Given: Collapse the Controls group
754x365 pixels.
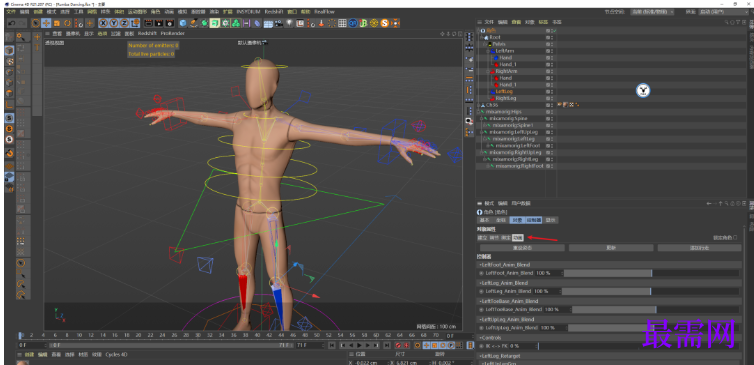Looking at the screenshot, I should tap(479, 338).
